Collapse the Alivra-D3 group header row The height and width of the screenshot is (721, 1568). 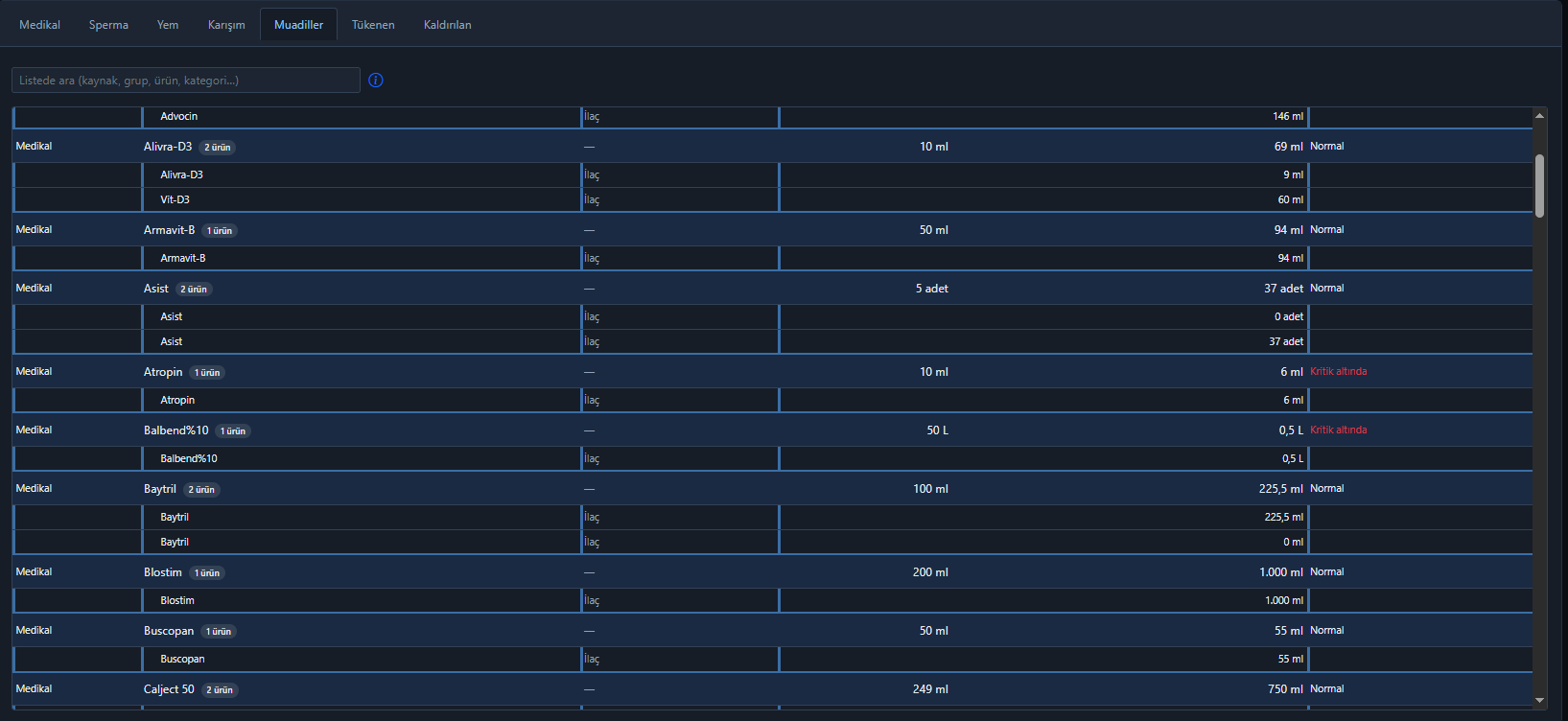[x=772, y=147]
